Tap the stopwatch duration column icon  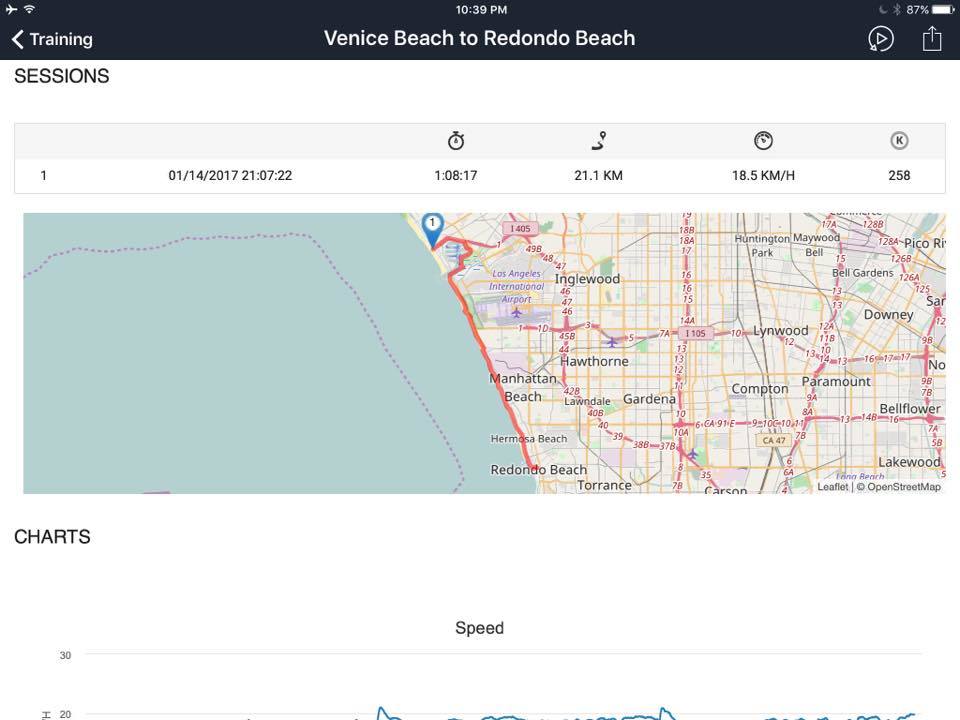[456, 141]
